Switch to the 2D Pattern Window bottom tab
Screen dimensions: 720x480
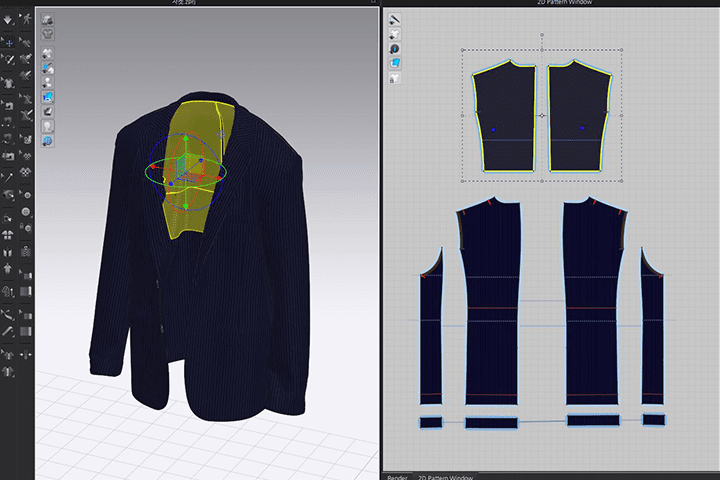click(445, 477)
